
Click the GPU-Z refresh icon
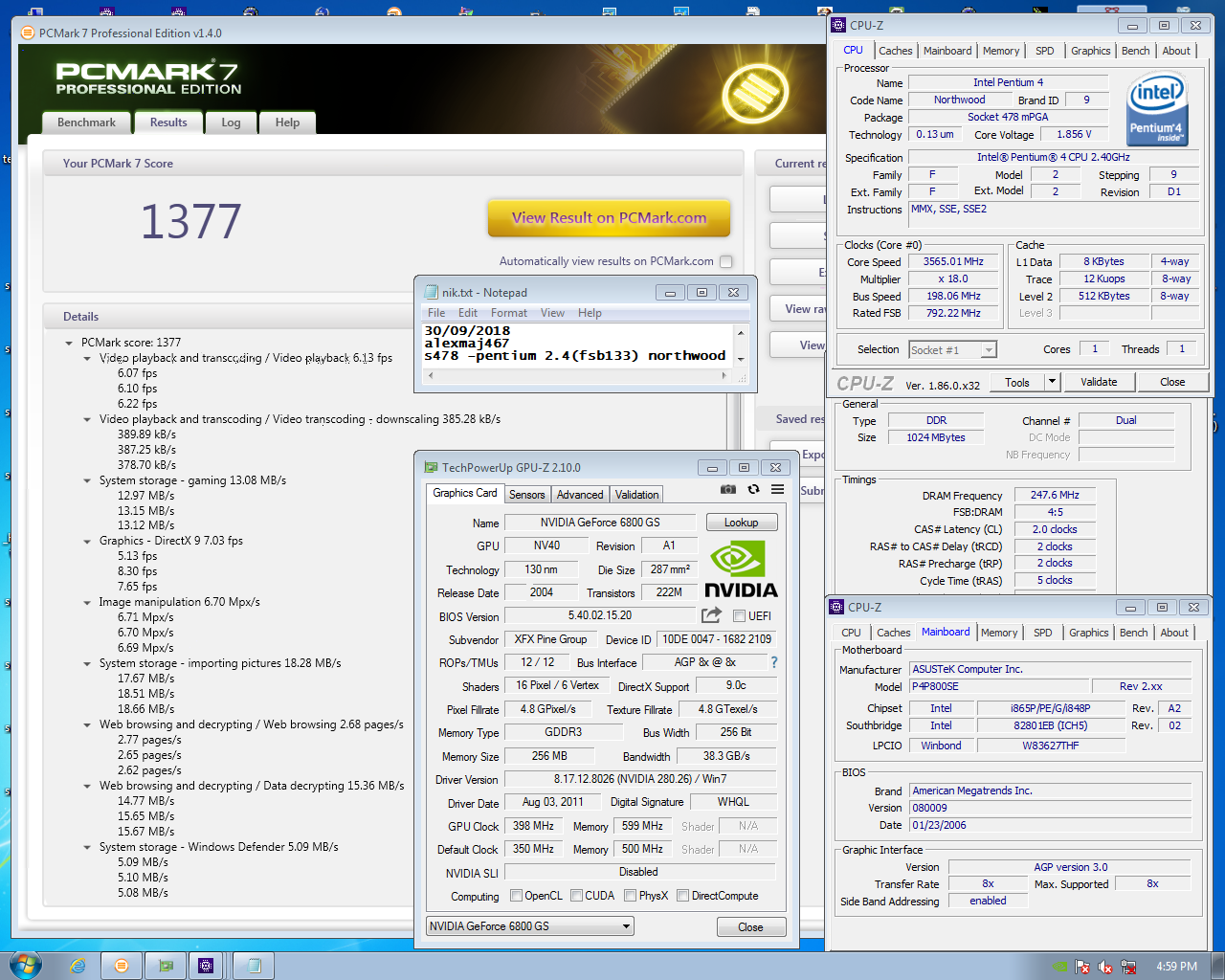753,489
